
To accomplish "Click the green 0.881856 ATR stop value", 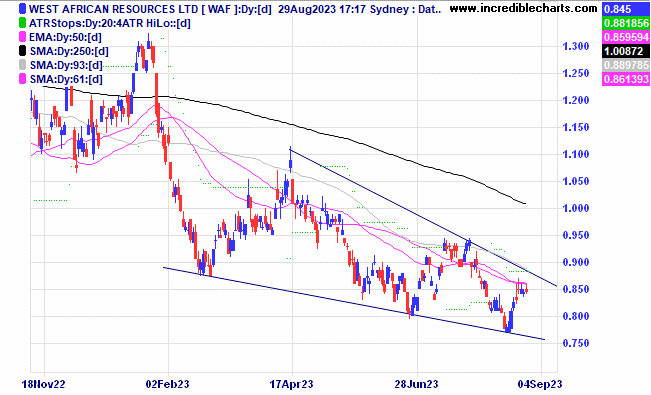I will tap(625, 23).
